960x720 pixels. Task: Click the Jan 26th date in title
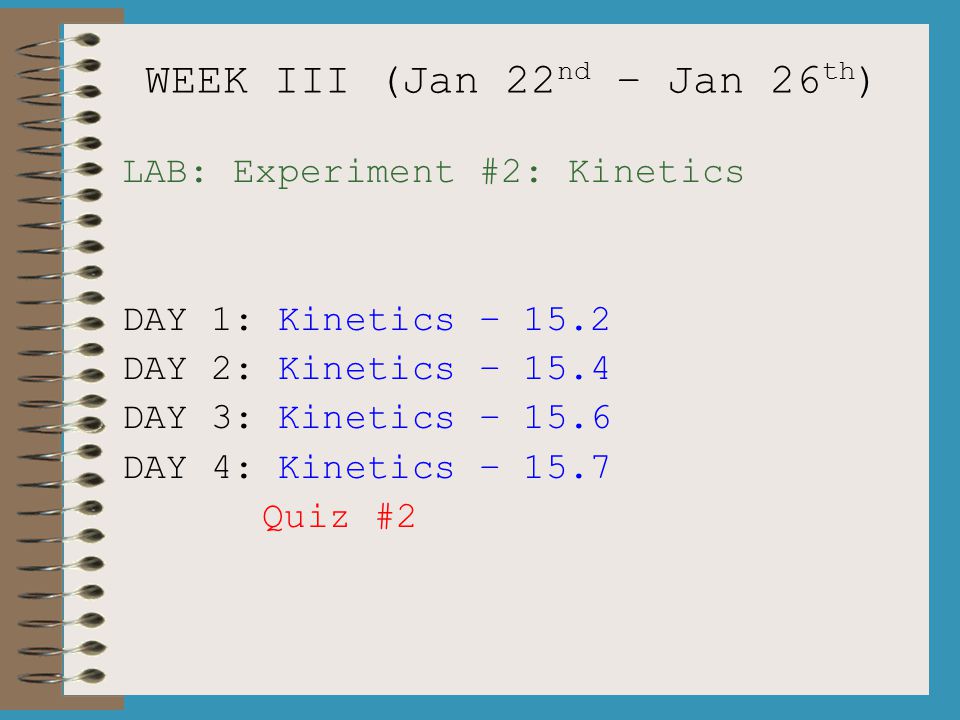(x=762, y=80)
